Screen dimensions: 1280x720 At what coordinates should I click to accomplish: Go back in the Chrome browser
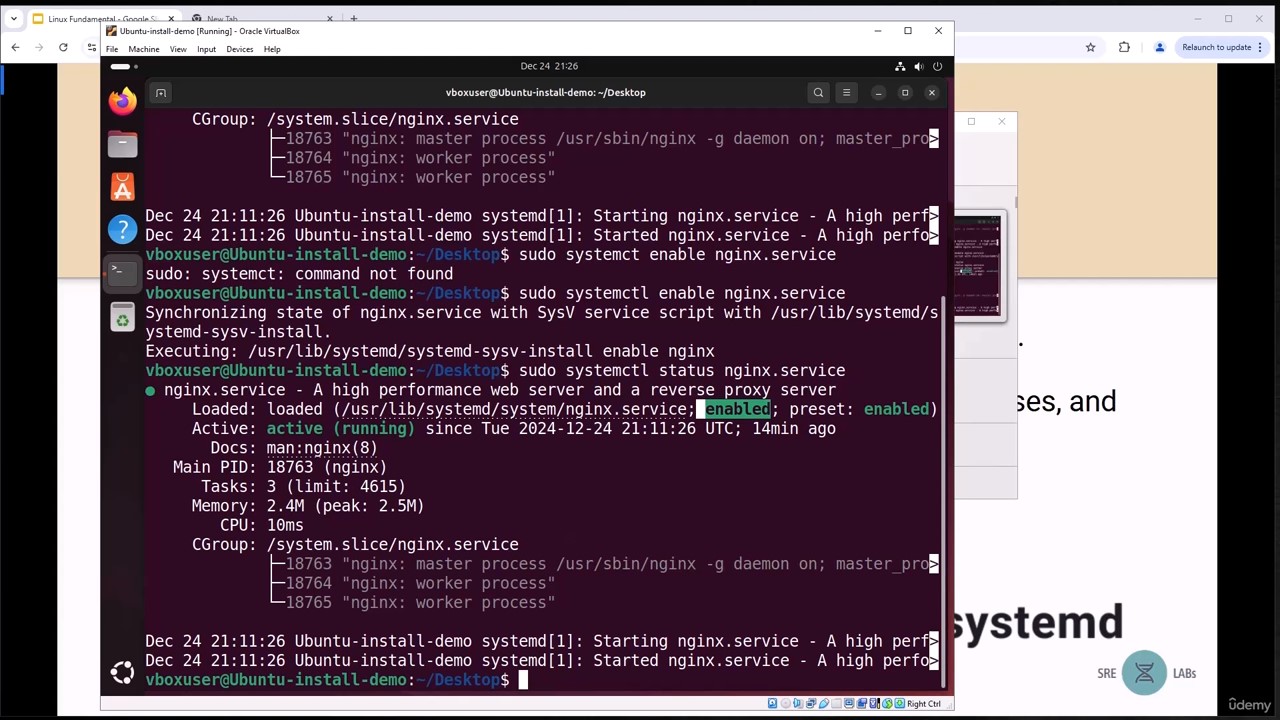pyautogui.click(x=15, y=47)
